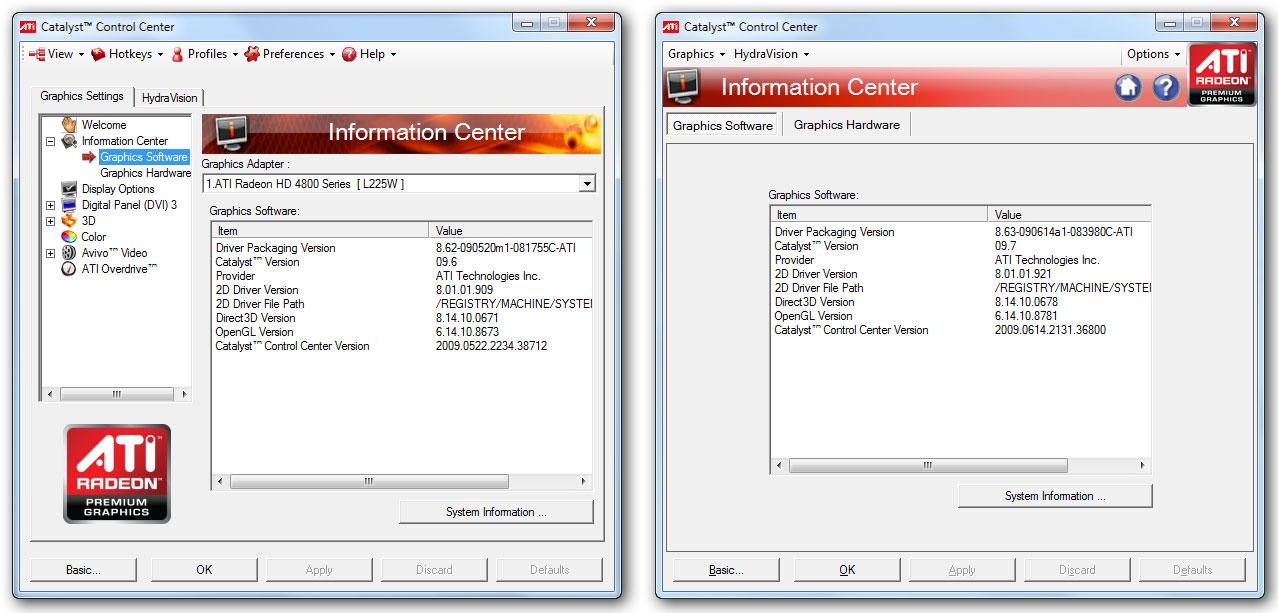Select Graphics Software in the settings tree
Viewport: 1278px width, 613px height.
click(143, 157)
